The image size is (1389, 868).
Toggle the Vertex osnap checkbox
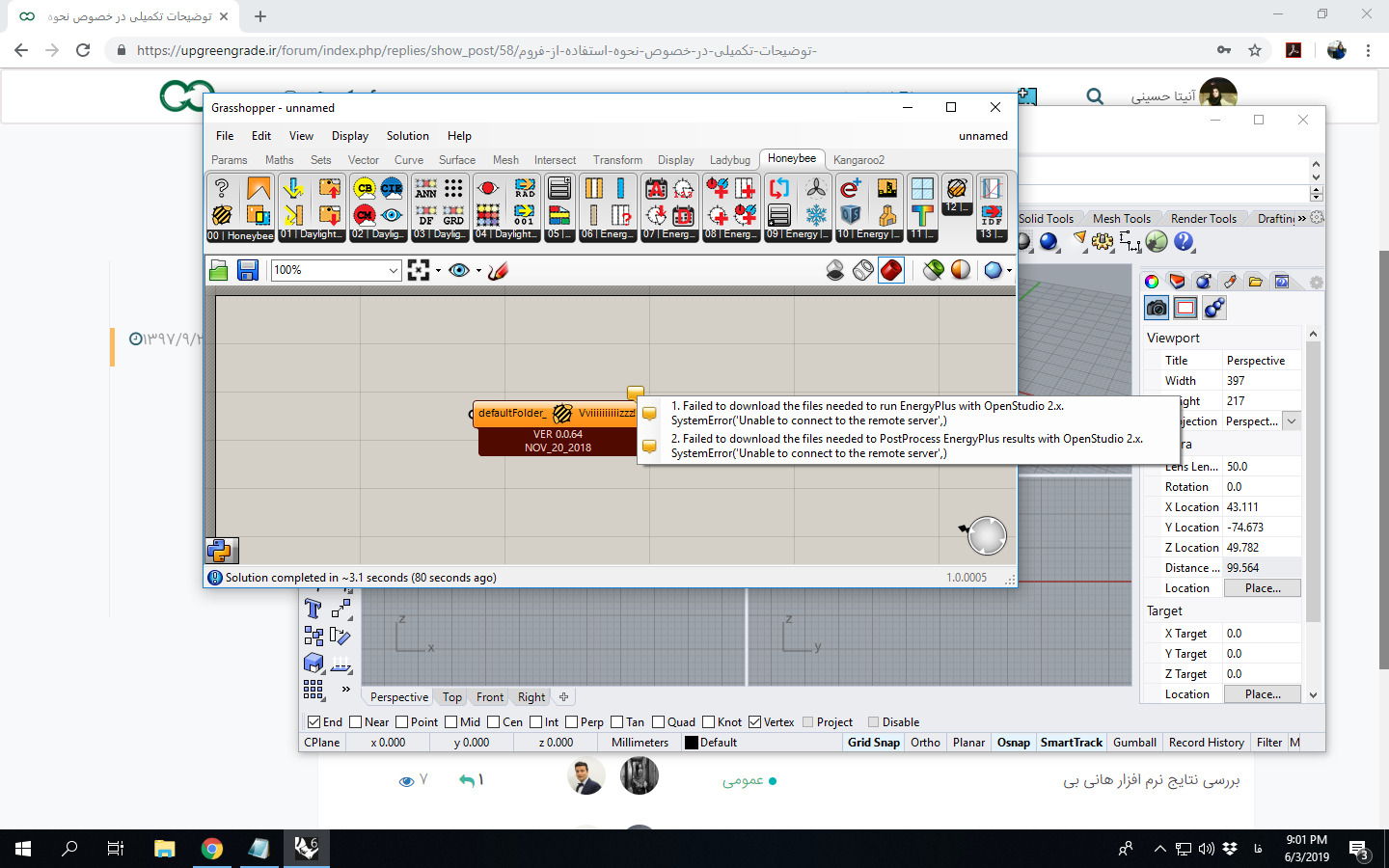coord(754,722)
